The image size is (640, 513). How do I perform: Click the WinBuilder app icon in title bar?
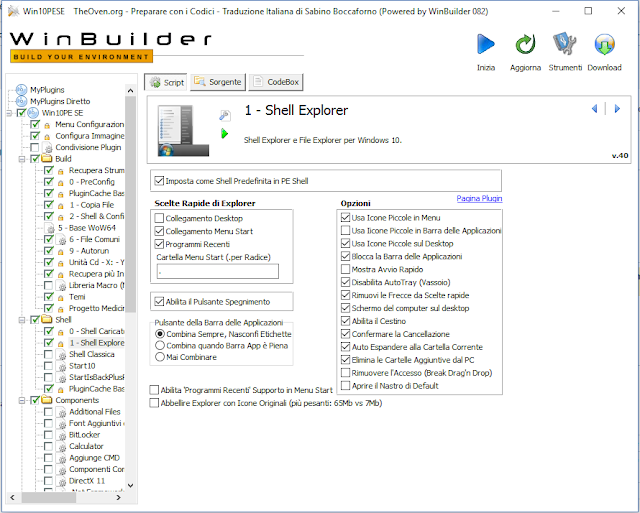click(x=13, y=11)
